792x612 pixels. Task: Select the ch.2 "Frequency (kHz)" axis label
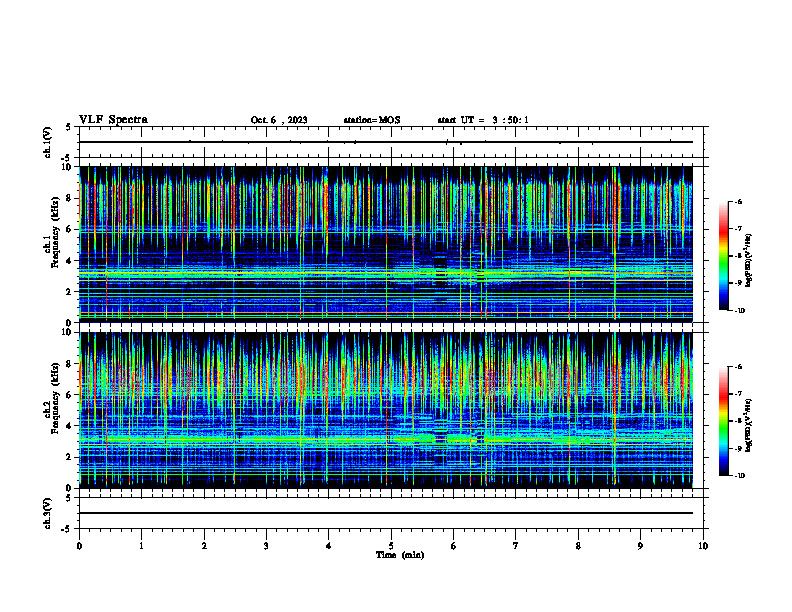coord(55,398)
